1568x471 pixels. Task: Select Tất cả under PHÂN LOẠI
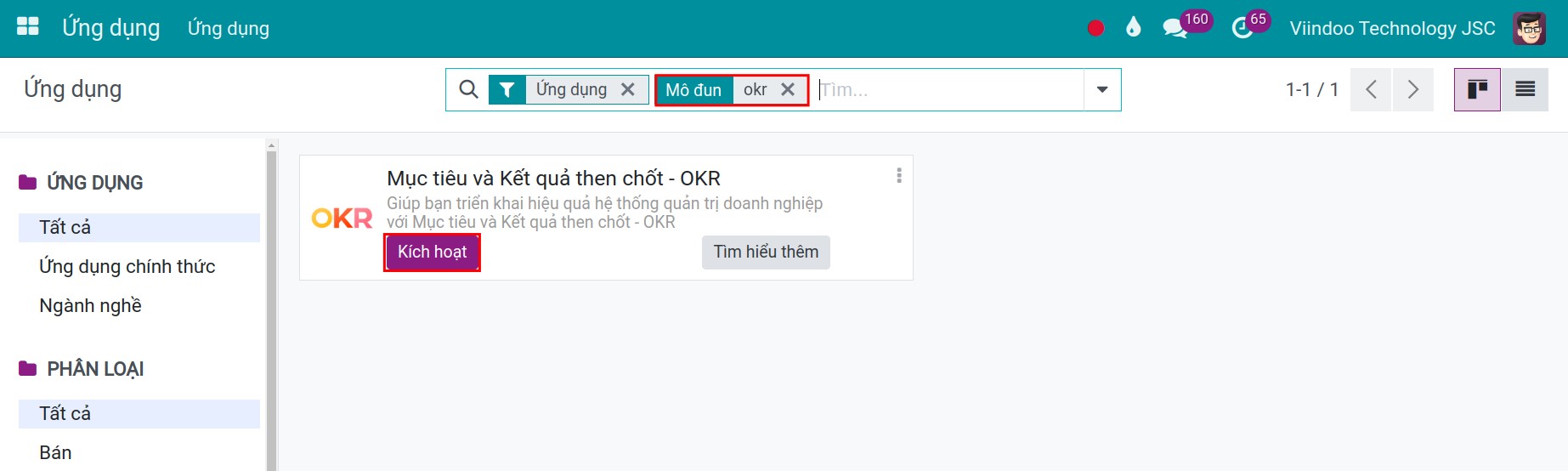(x=139, y=414)
